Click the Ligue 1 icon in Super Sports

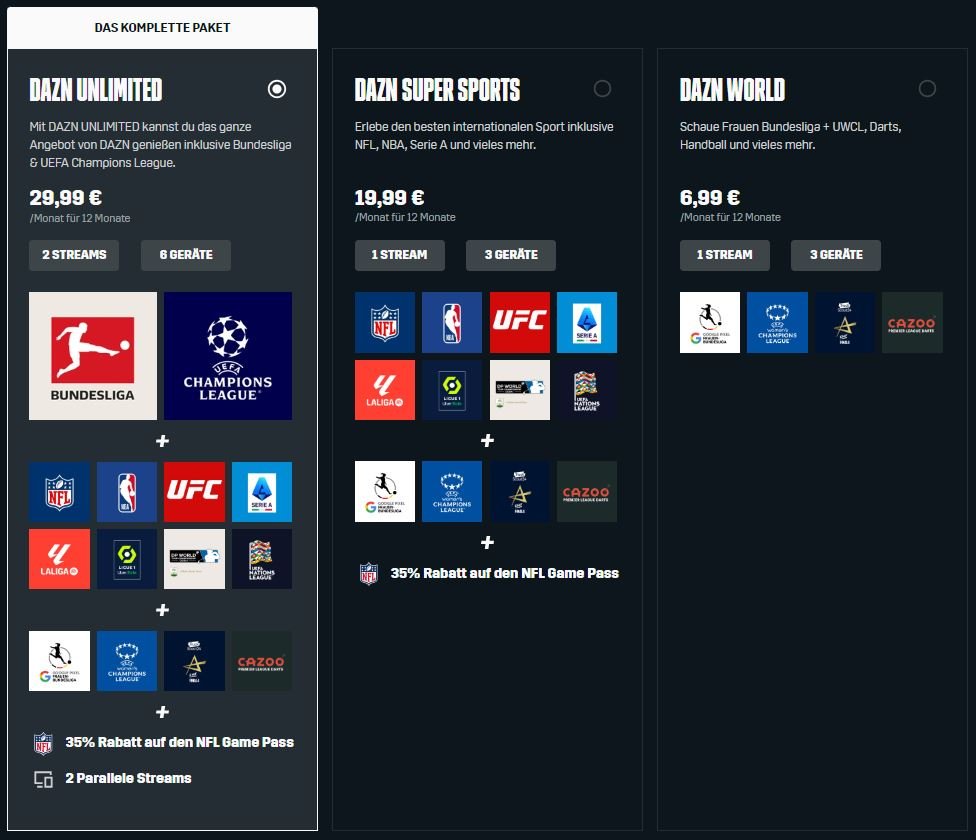coord(452,390)
